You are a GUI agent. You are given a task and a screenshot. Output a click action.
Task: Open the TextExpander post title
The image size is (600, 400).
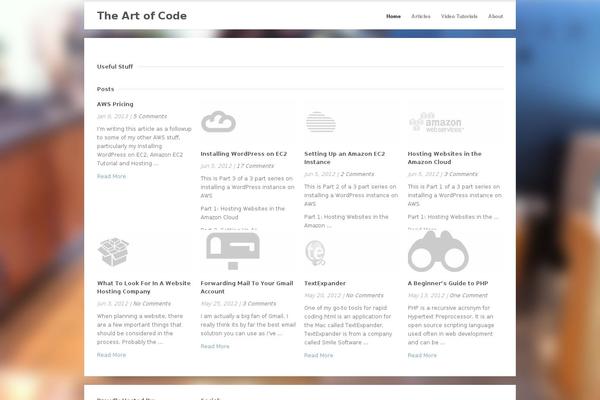click(325, 283)
